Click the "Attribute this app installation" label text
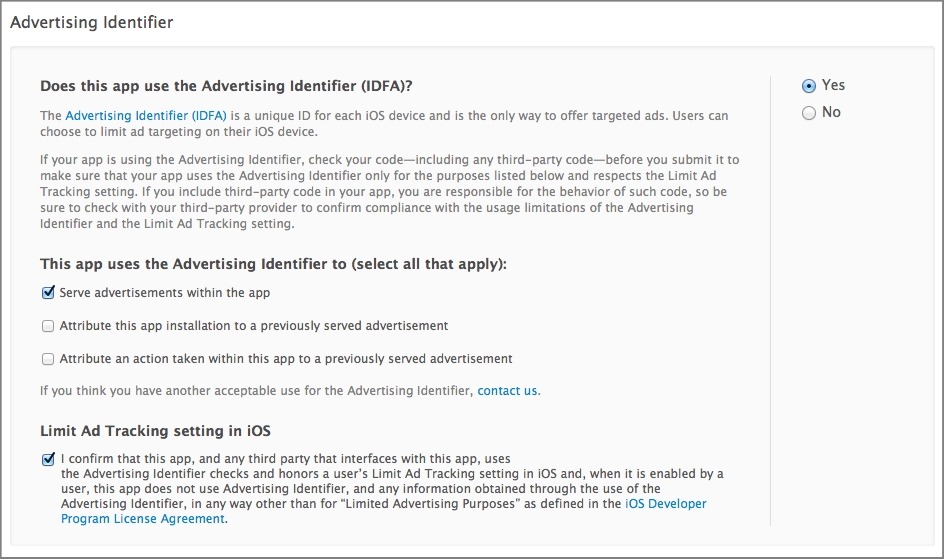 (253, 326)
